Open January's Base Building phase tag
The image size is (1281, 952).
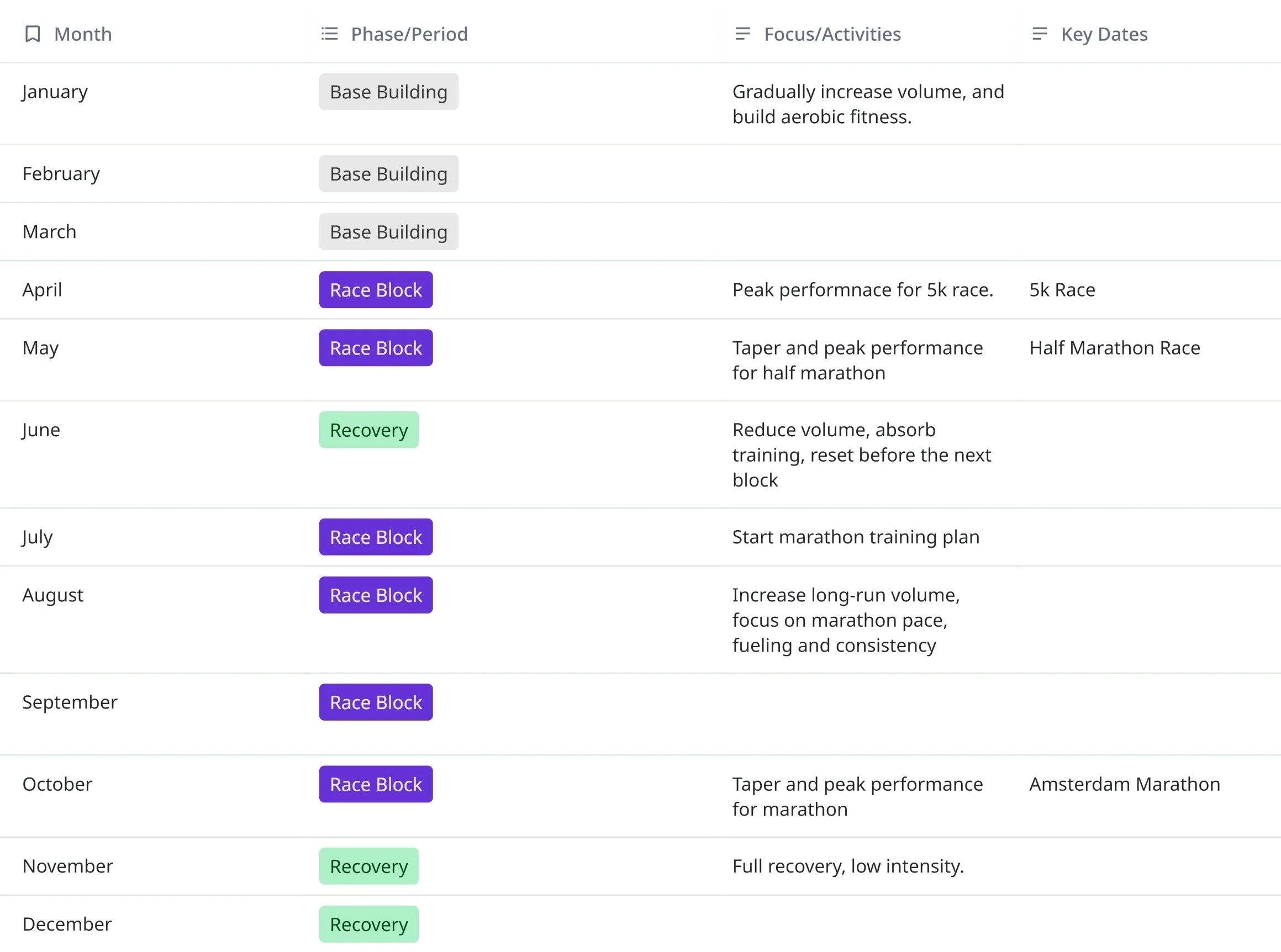point(388,92)
